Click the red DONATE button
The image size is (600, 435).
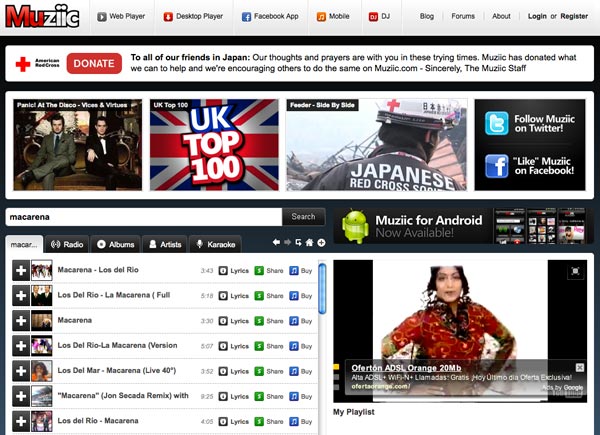(94, 64)
